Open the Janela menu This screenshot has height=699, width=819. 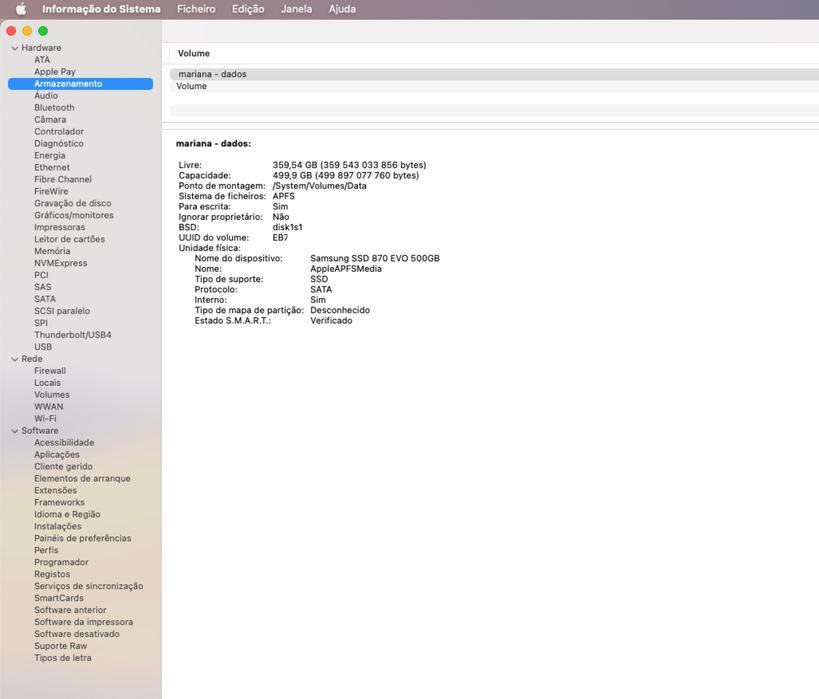coord(296,9)
